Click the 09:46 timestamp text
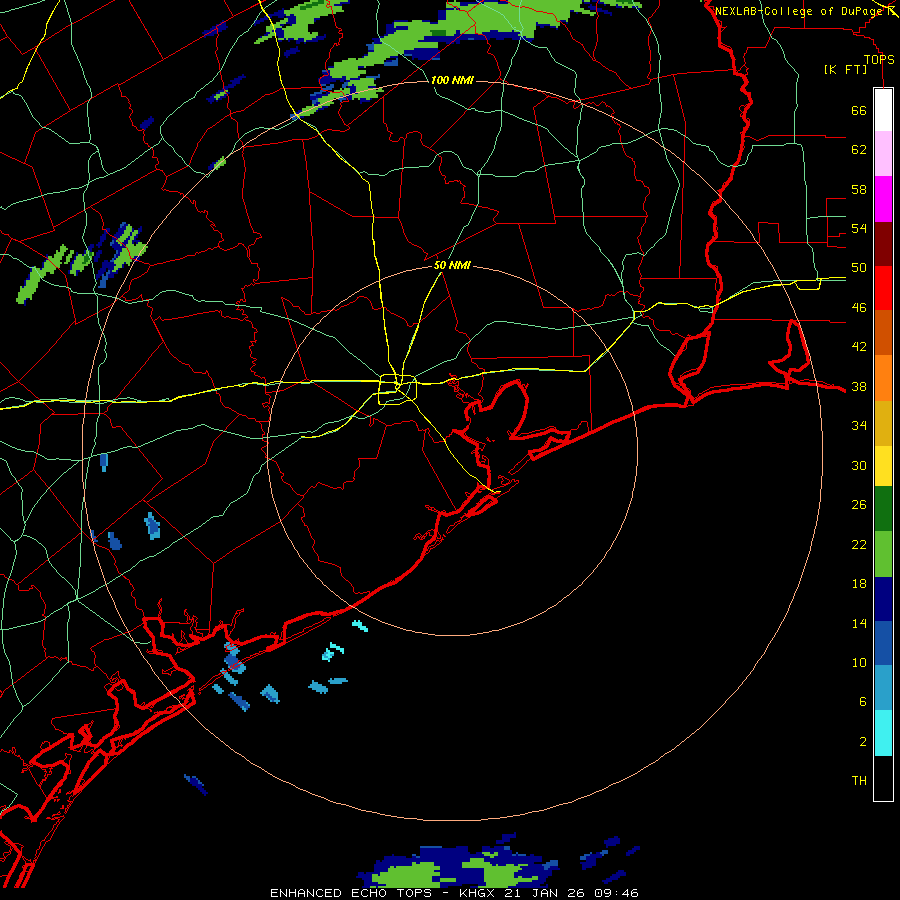 616,893
